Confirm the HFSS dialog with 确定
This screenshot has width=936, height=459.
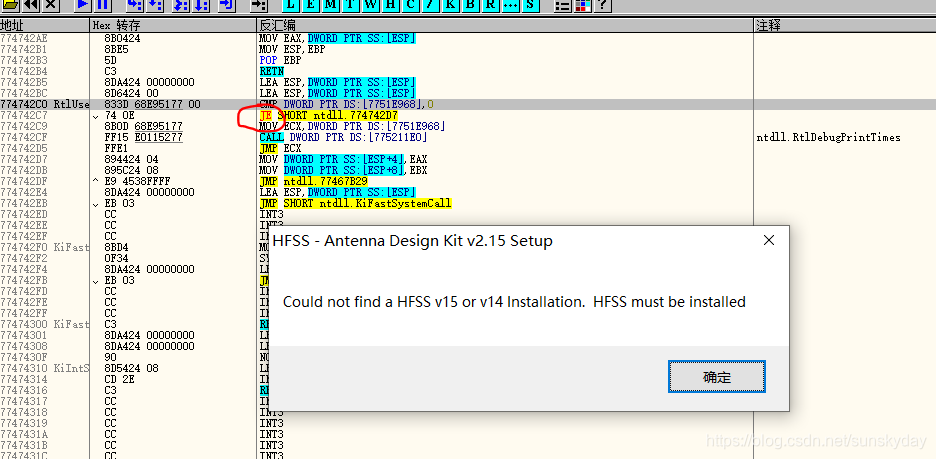coord(716,377)
